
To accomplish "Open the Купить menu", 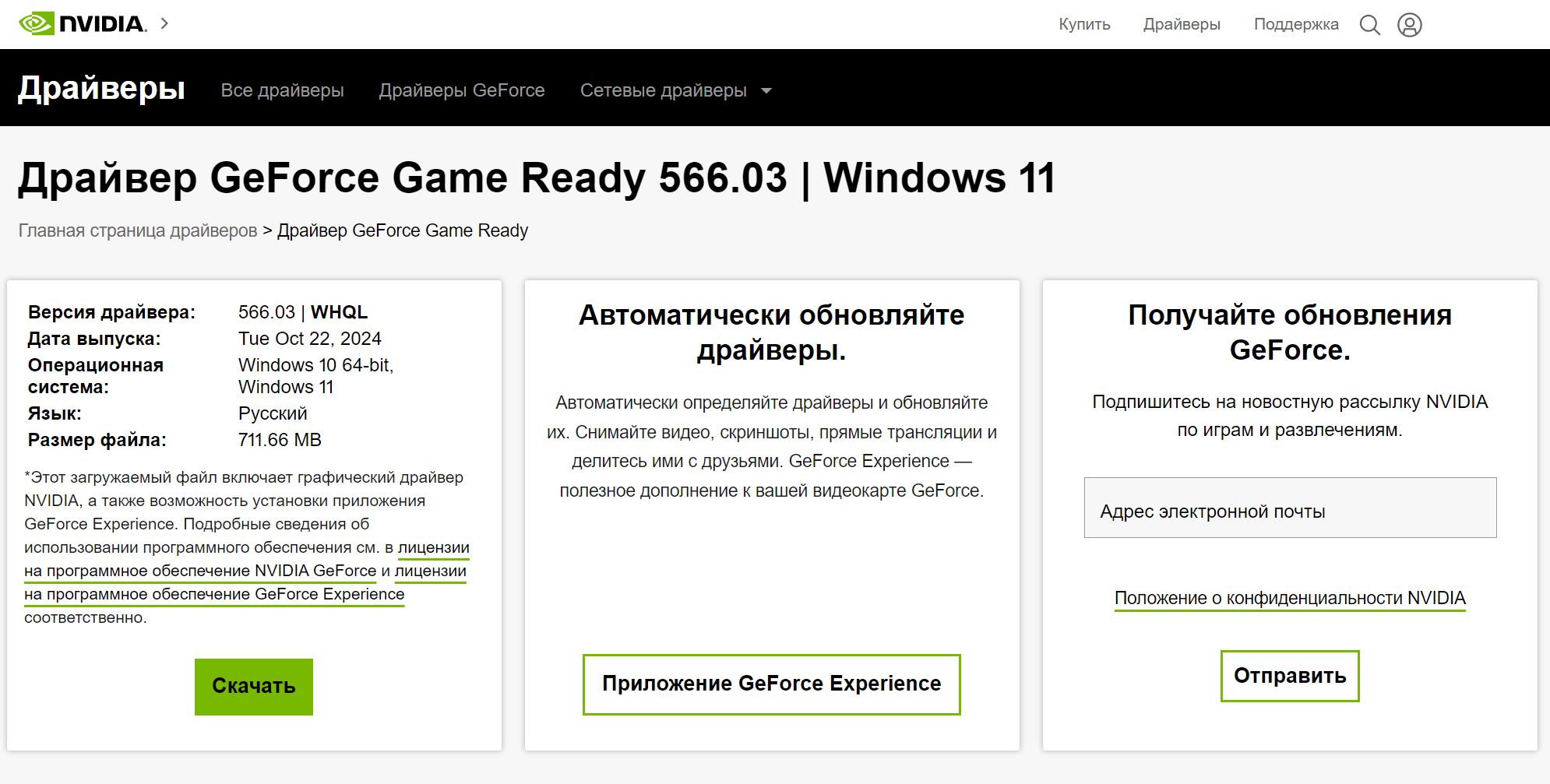I will click(x=1084, y=24).
